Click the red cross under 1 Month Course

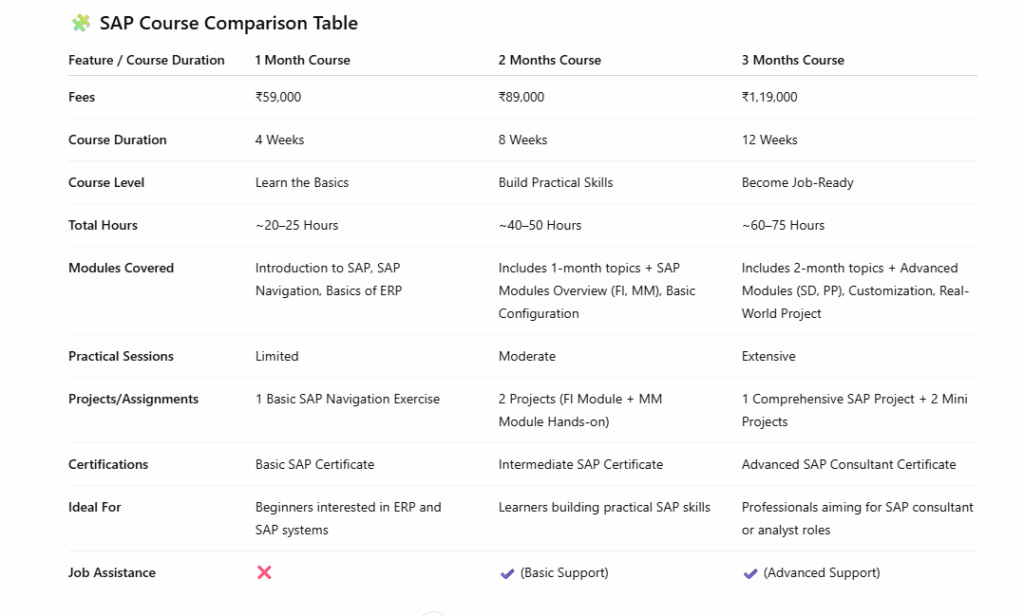(264, 572)
